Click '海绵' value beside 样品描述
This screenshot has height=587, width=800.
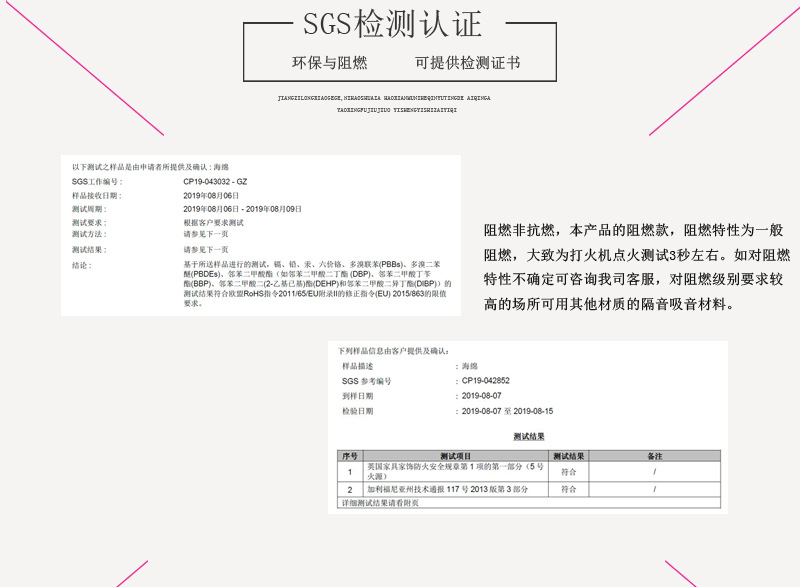[x=470, y=366]
